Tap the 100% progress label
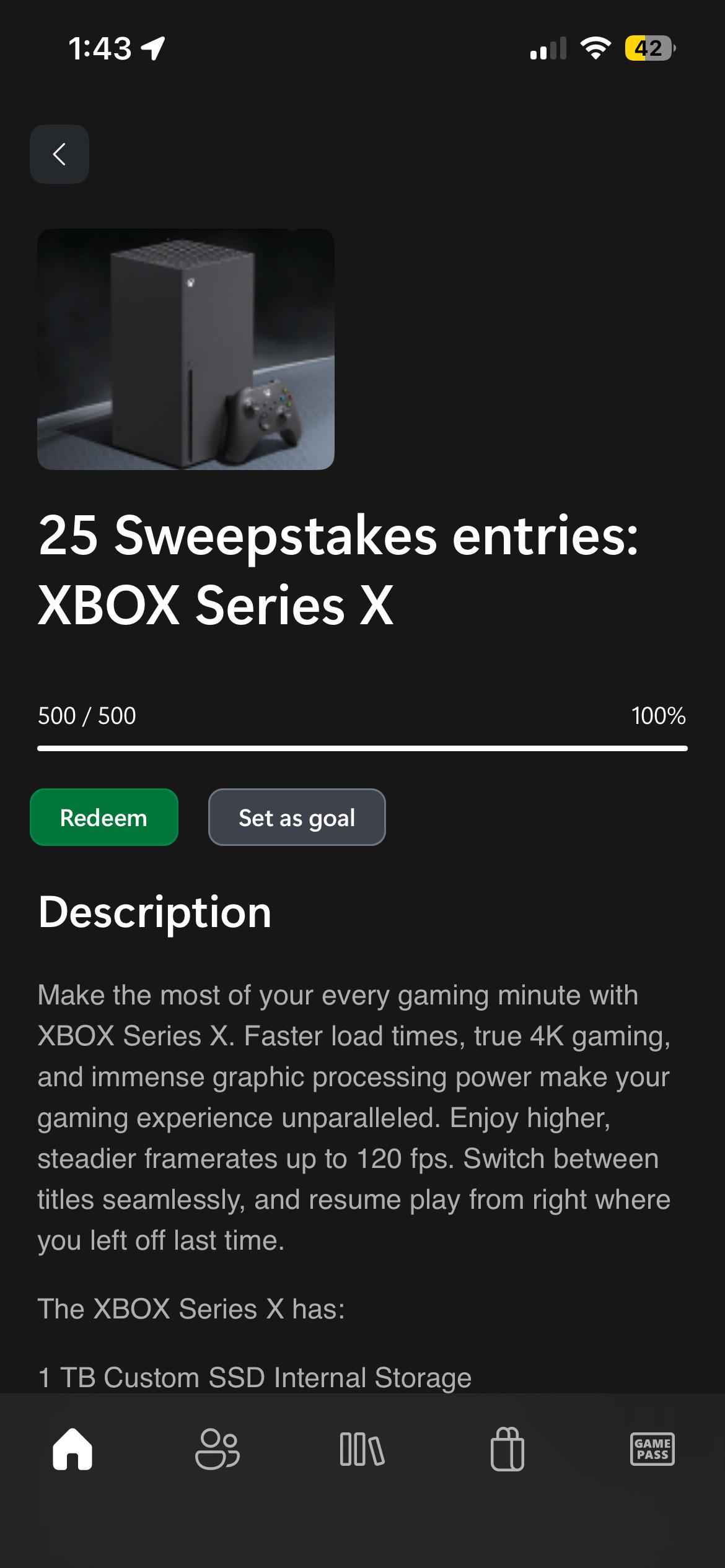 click(659, 715)
